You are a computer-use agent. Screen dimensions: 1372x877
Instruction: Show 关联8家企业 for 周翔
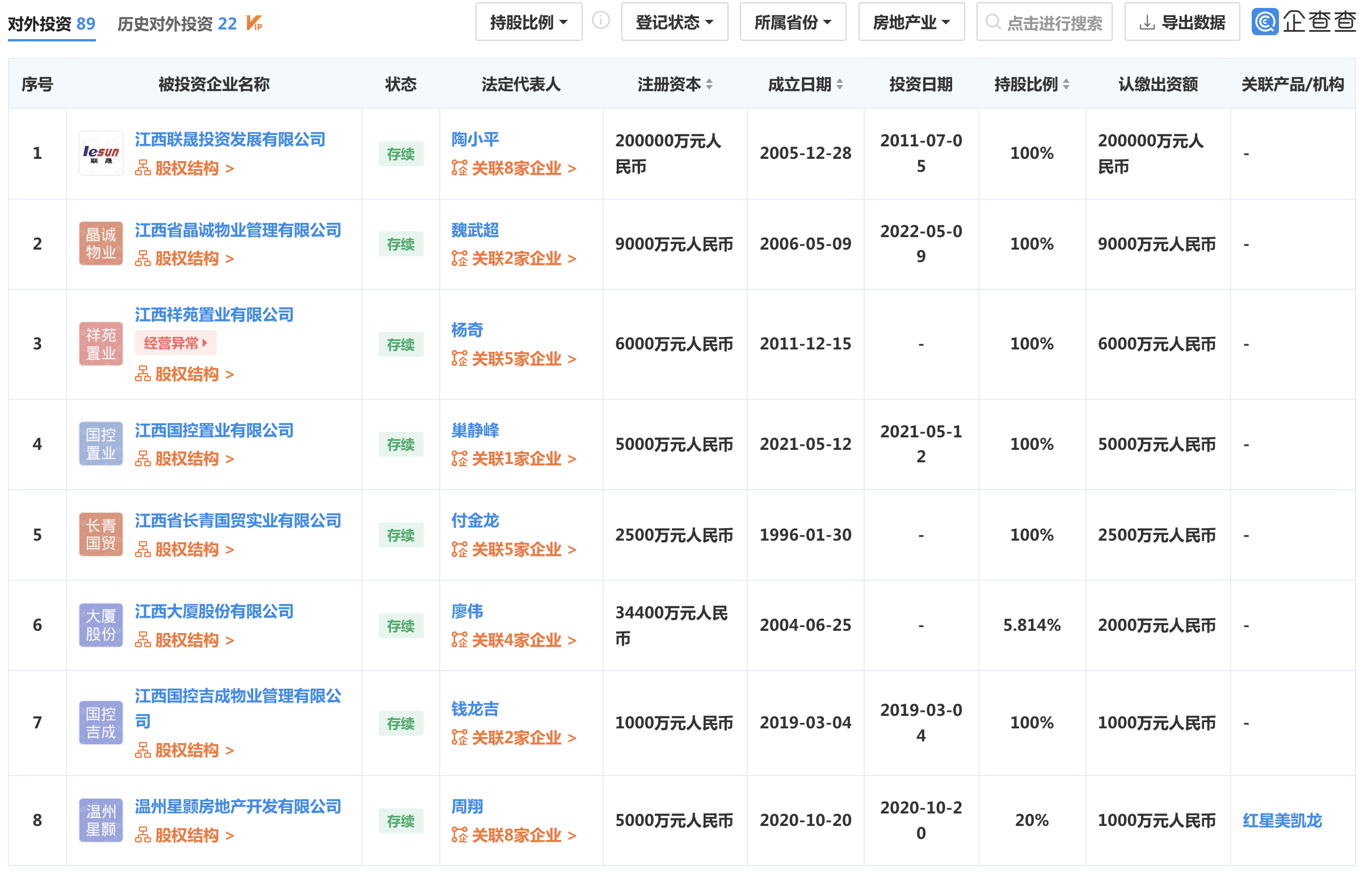point(514,836)
